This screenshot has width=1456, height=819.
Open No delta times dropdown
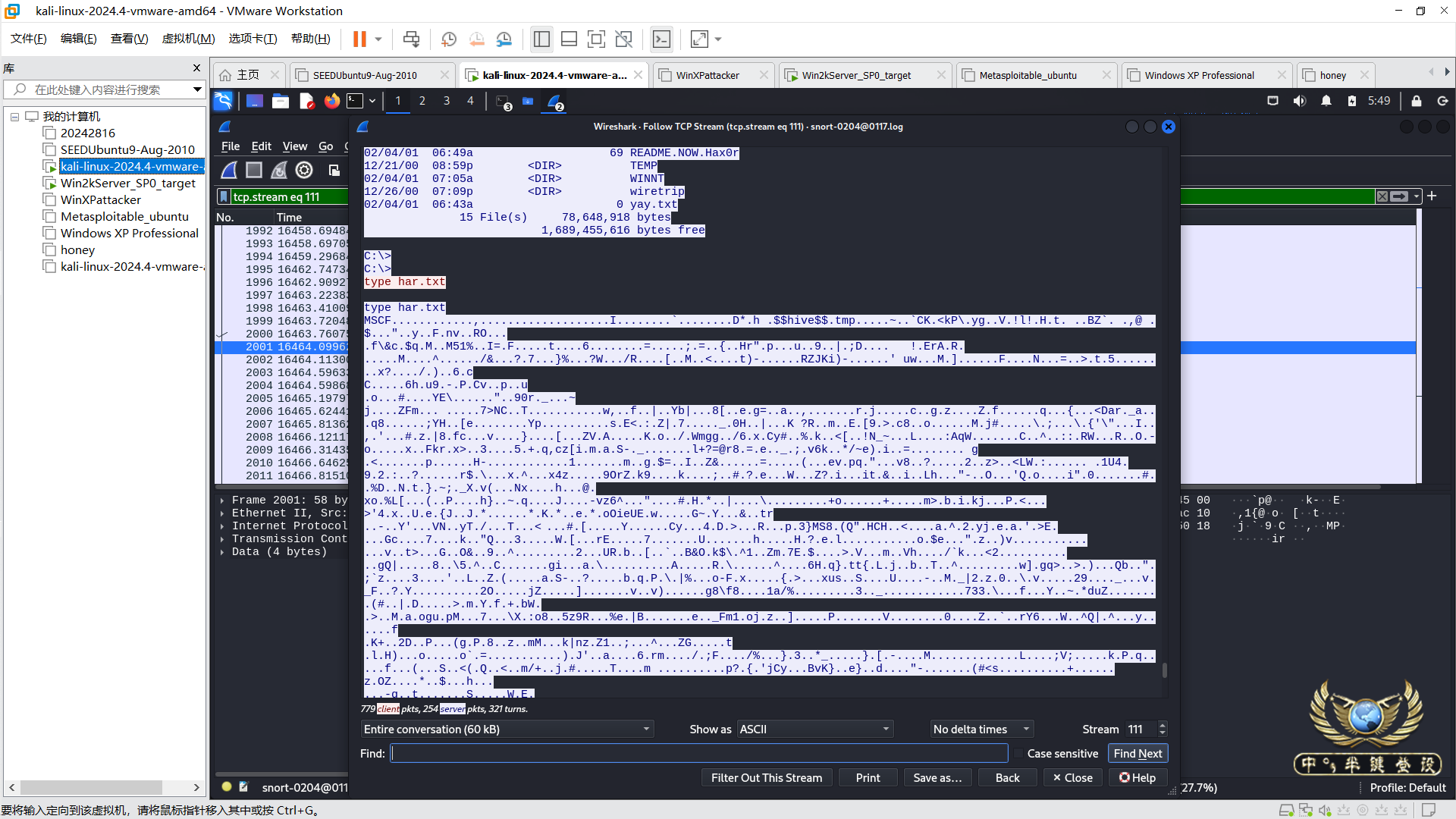click(x=981, y=729)
